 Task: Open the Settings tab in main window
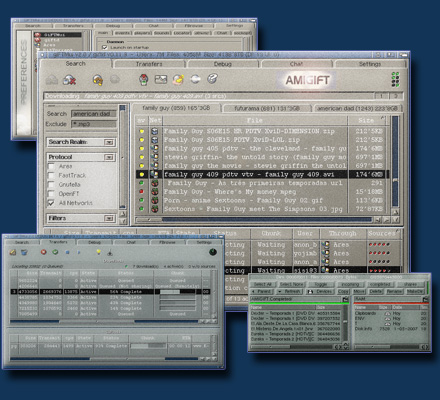[370, 64]
